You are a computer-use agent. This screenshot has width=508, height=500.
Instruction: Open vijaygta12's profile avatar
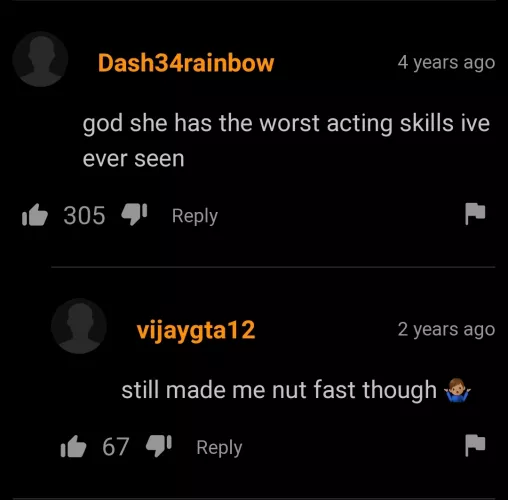pos(79,326)
